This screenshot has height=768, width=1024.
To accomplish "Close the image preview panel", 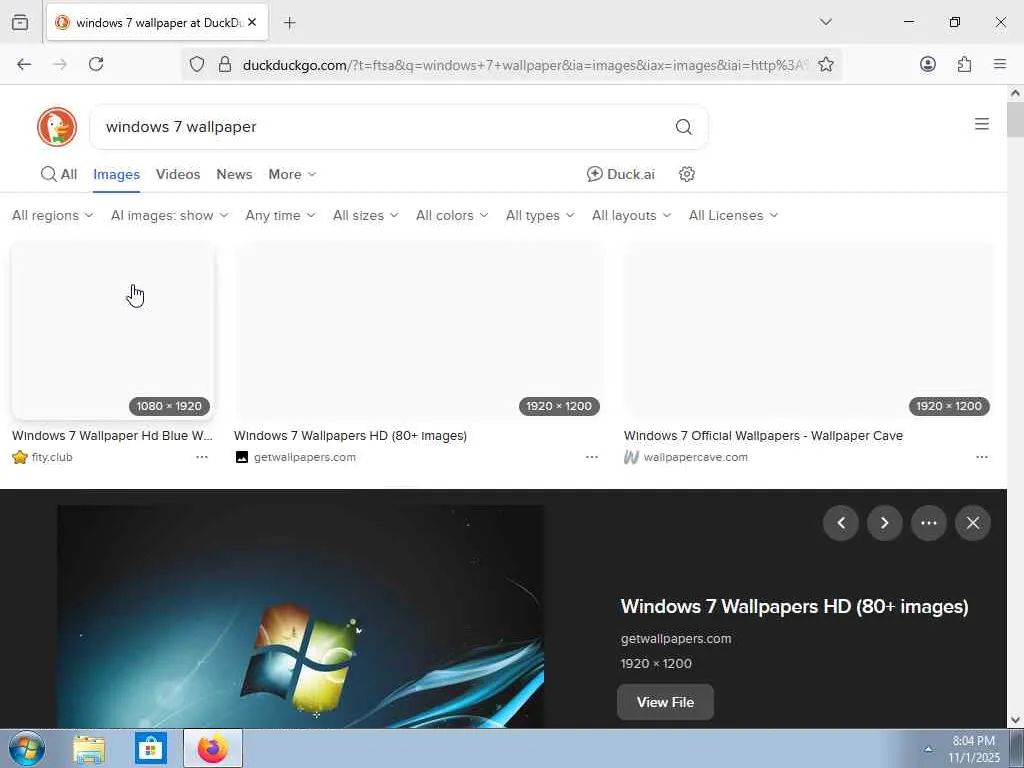I will click(972, 523).
